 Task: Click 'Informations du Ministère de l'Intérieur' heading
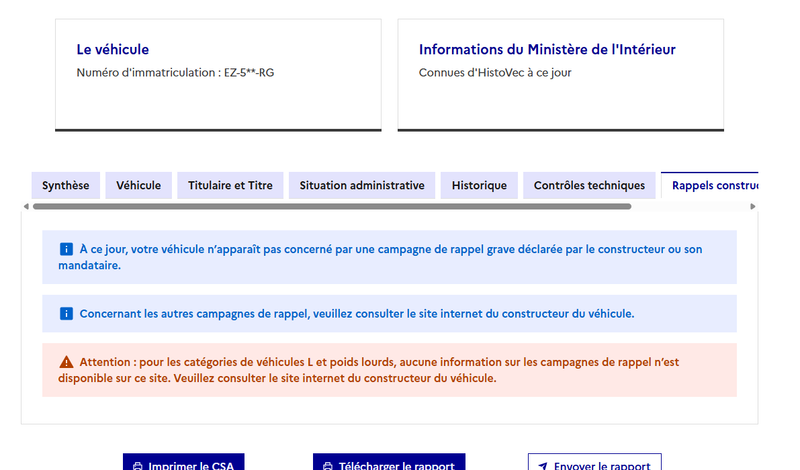click(x=547, y=50)
